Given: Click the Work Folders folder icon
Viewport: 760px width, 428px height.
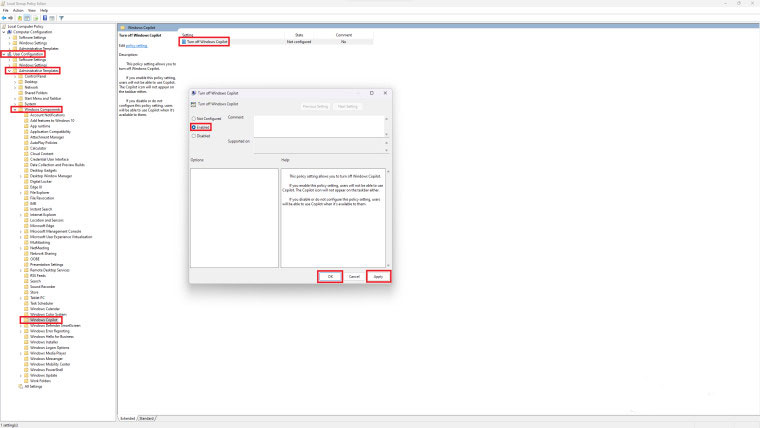Looking at the screenshot, I should pyautogui.click(x=26, y=381).
